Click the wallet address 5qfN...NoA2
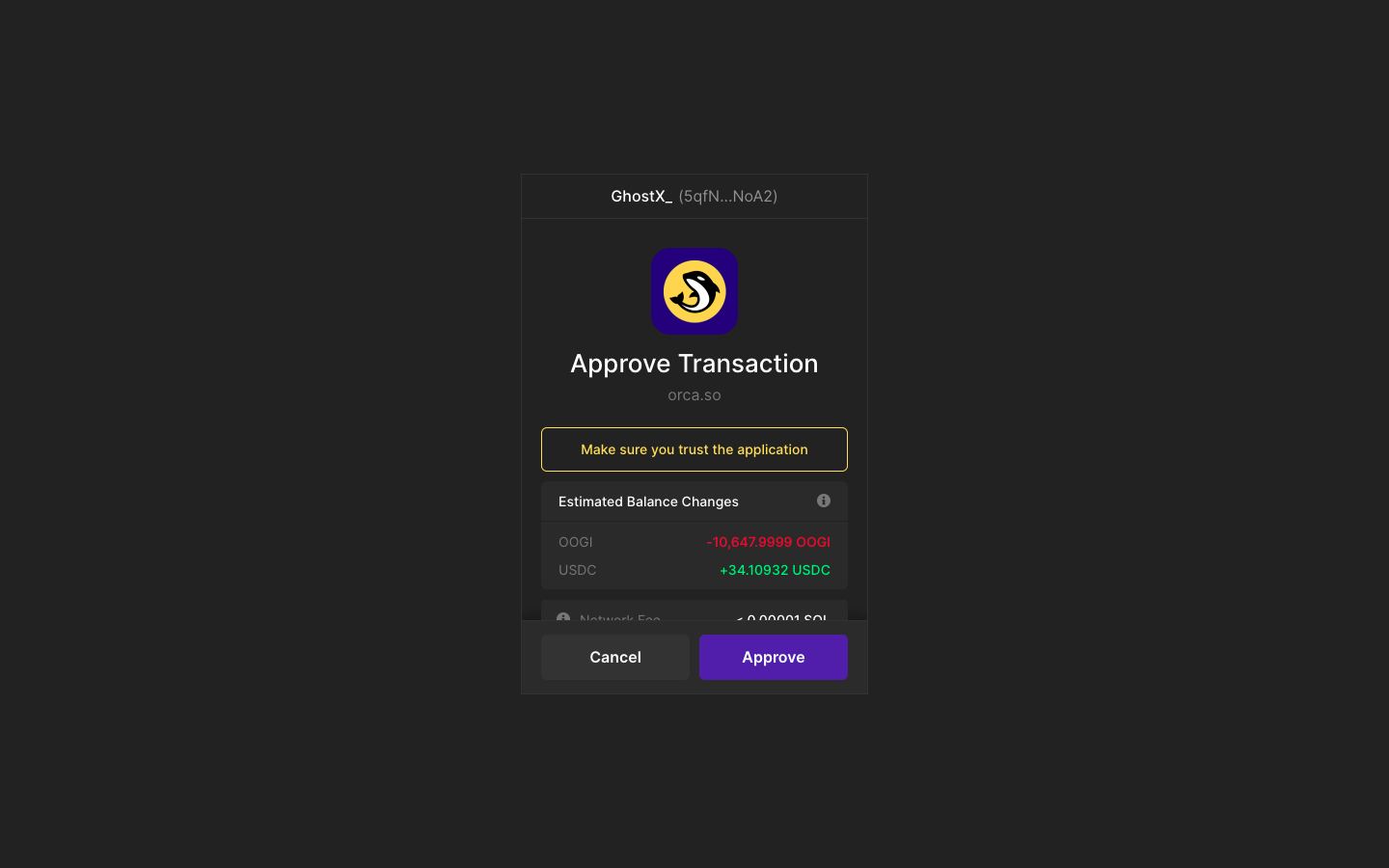Screen dimensions: 1389x868 728,196
